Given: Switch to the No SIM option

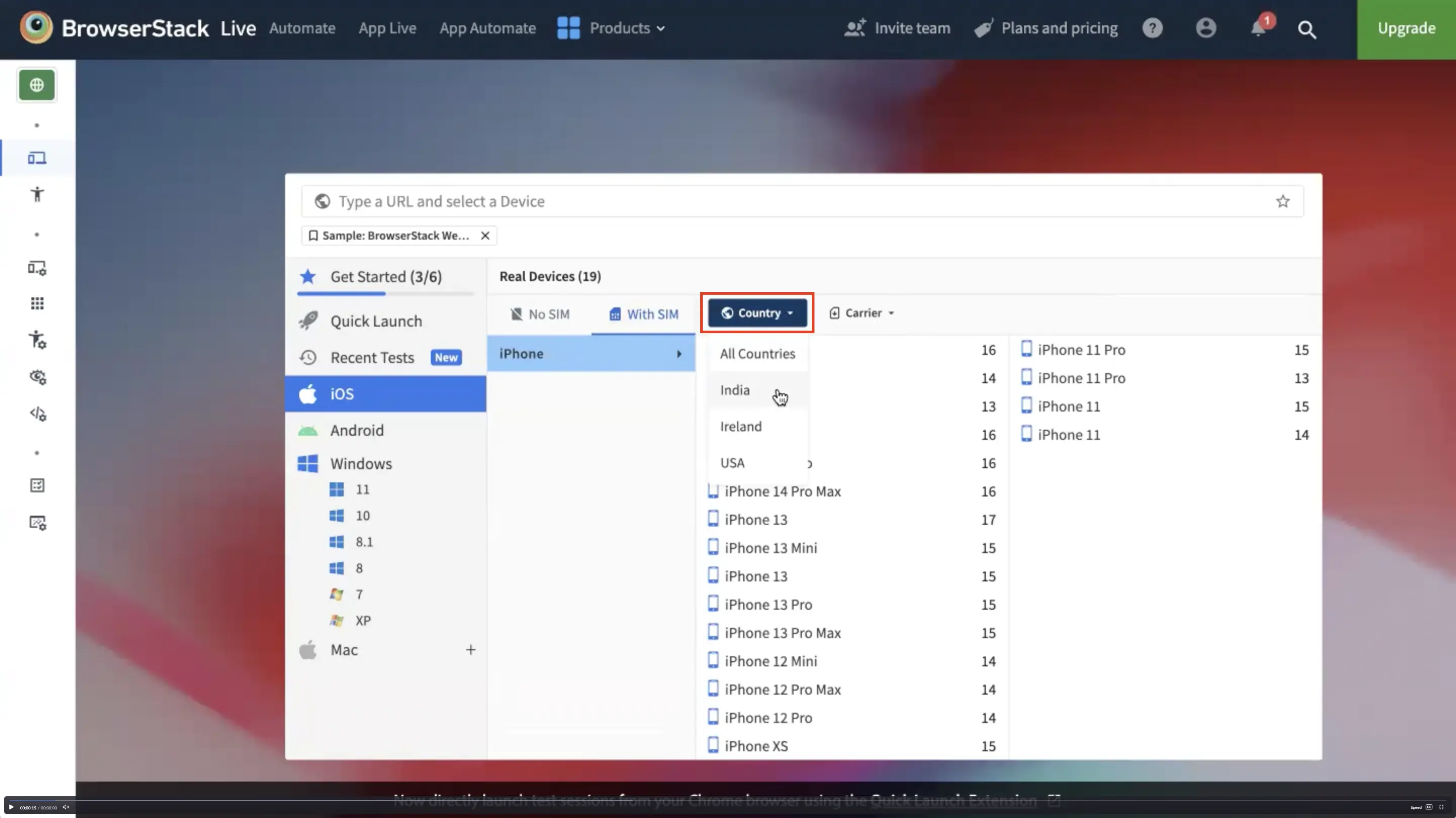Looking at the screenshot, I should pos(540,314).
